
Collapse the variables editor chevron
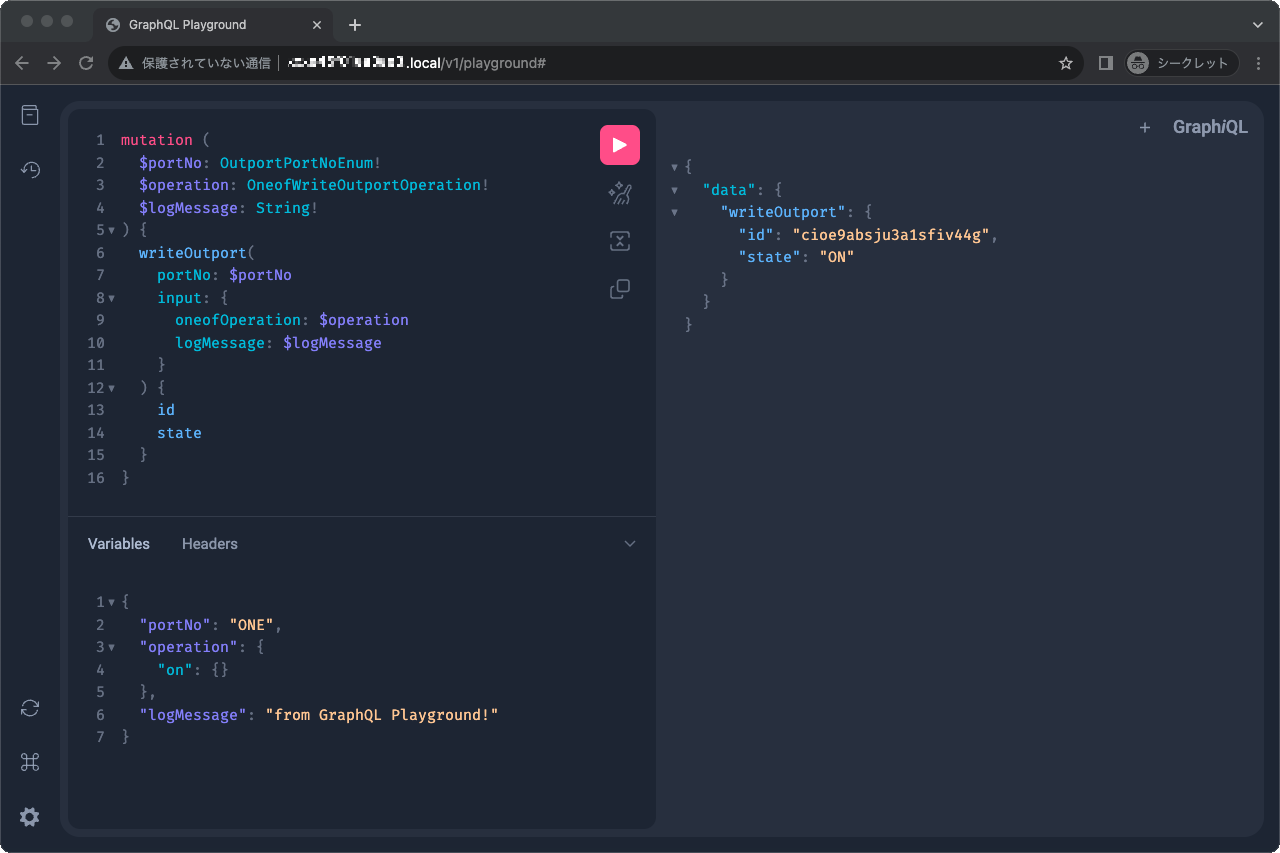pyautogui.click(x=630, y=544)
